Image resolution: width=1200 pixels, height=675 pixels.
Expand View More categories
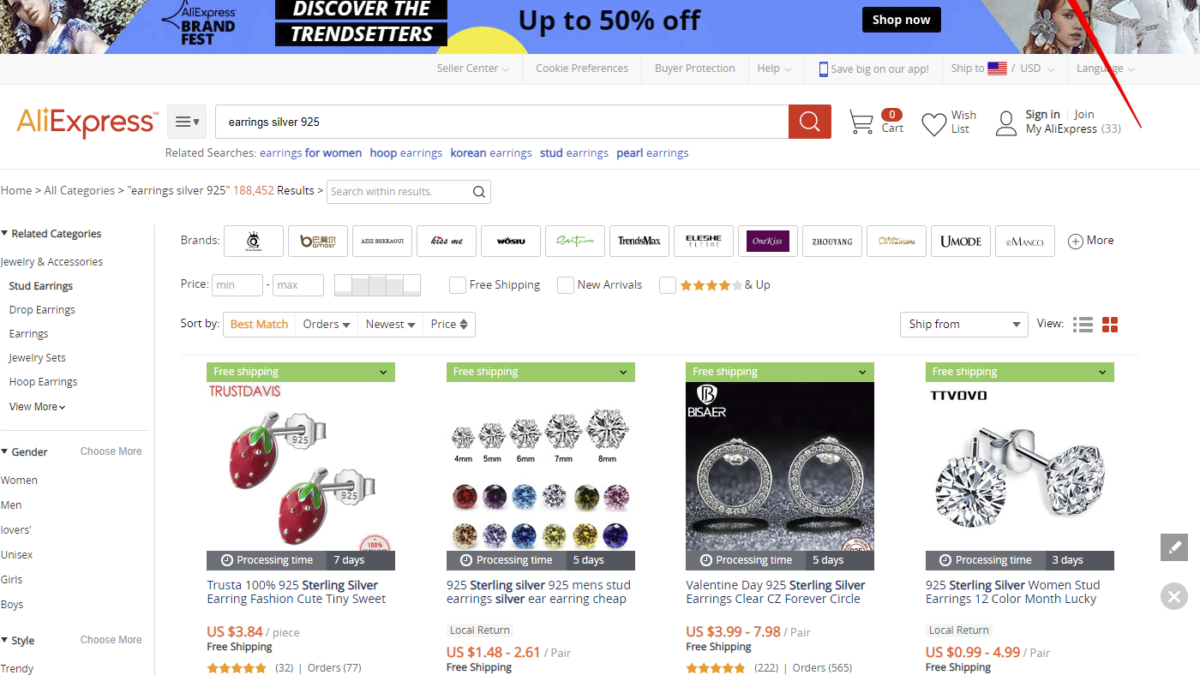click(x=37, y=407)
